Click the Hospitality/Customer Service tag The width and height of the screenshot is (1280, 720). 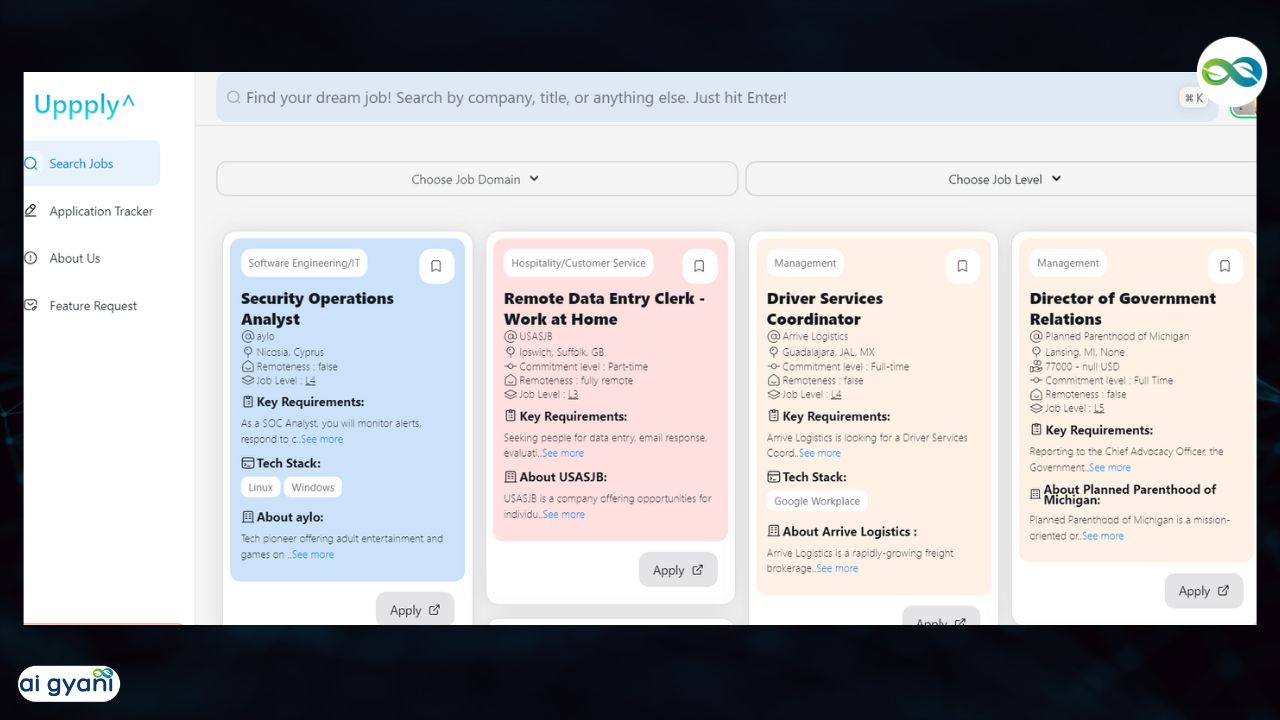(578, 263)
